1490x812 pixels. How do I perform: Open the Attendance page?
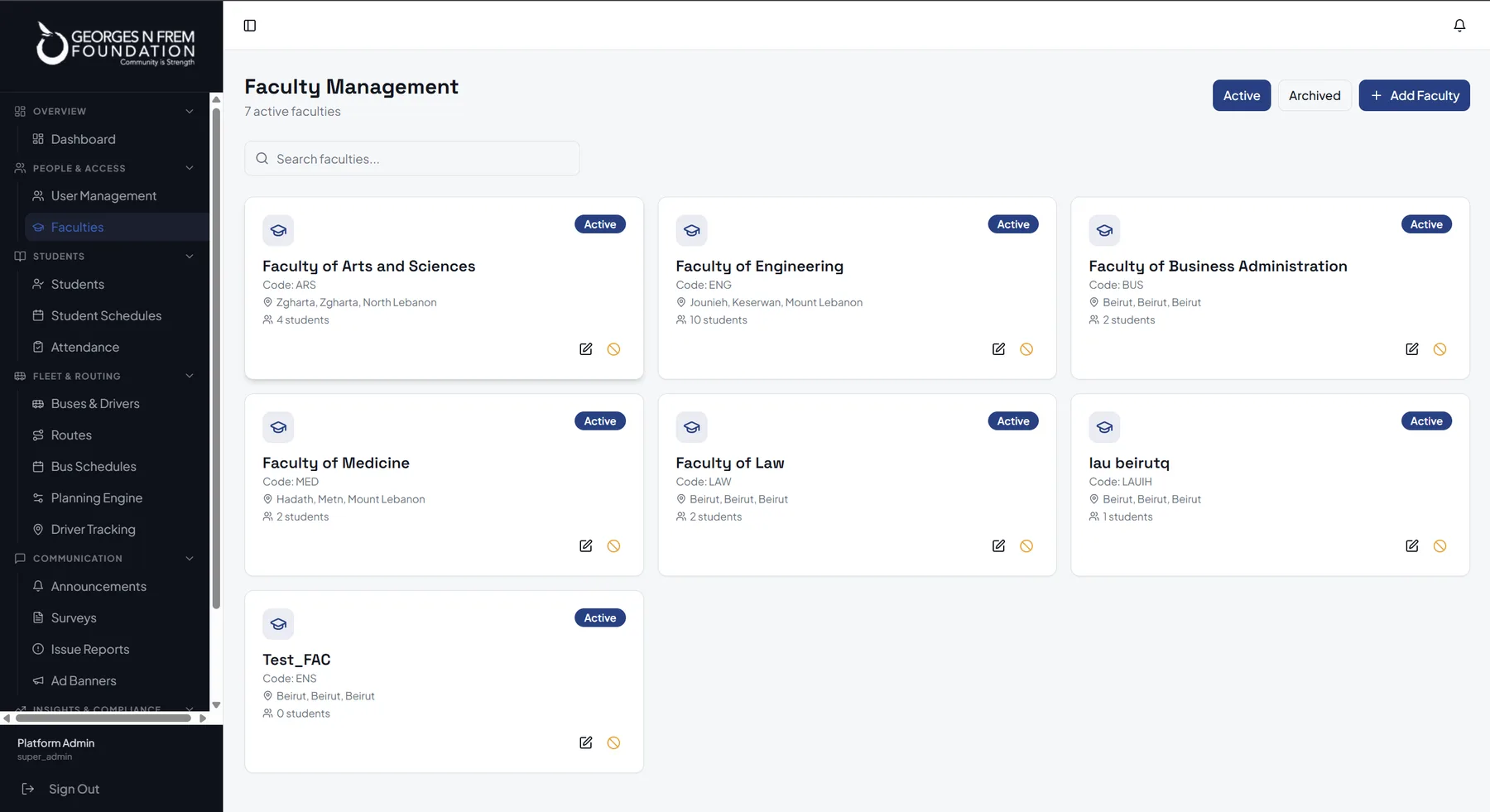(x=116, y=348)
